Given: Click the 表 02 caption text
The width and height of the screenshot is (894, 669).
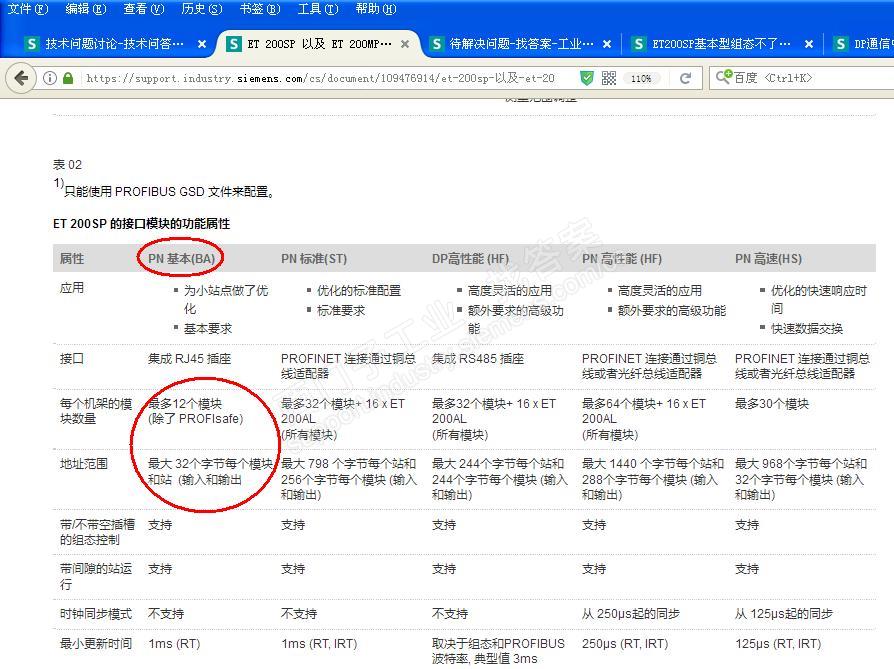Looking at the screenshot, I should pyautogui.click(x=67, y=165).
